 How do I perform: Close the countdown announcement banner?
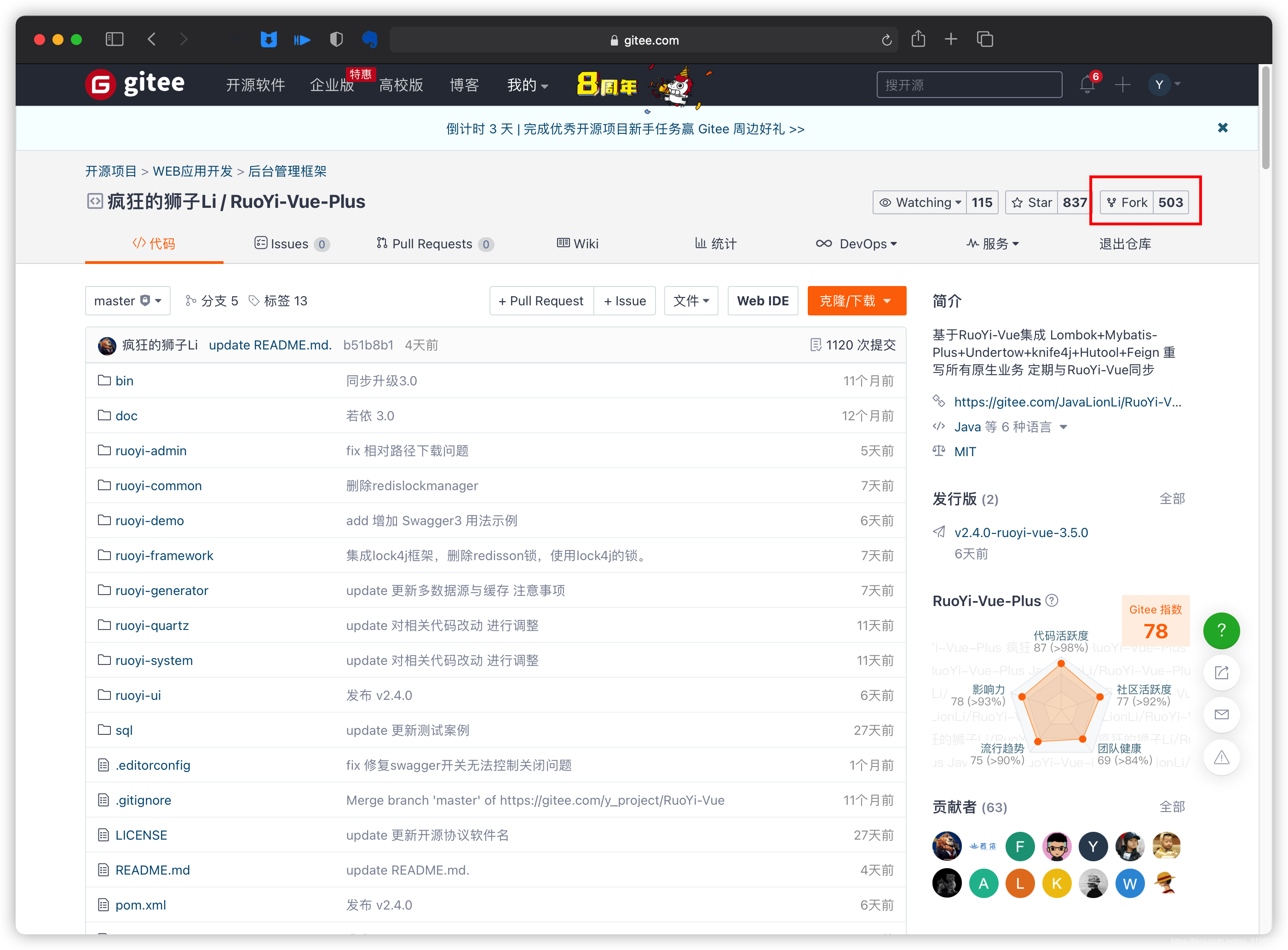click(x=1222, y=128)
